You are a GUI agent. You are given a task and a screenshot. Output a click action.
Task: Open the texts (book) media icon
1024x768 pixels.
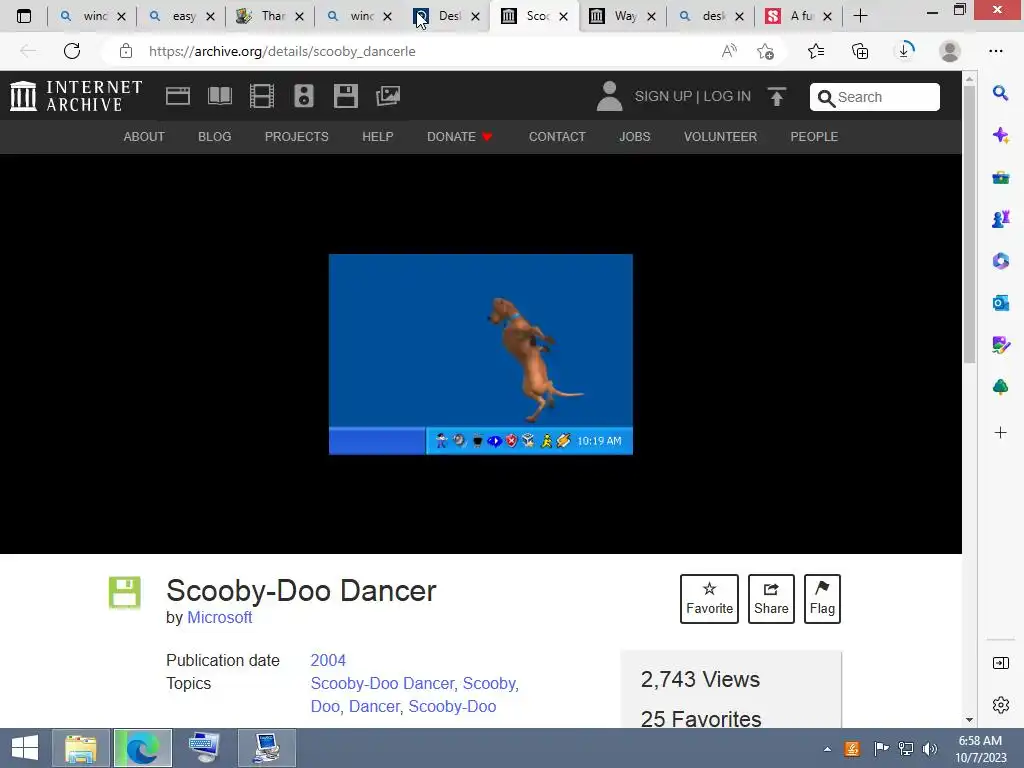click(219, 96)
